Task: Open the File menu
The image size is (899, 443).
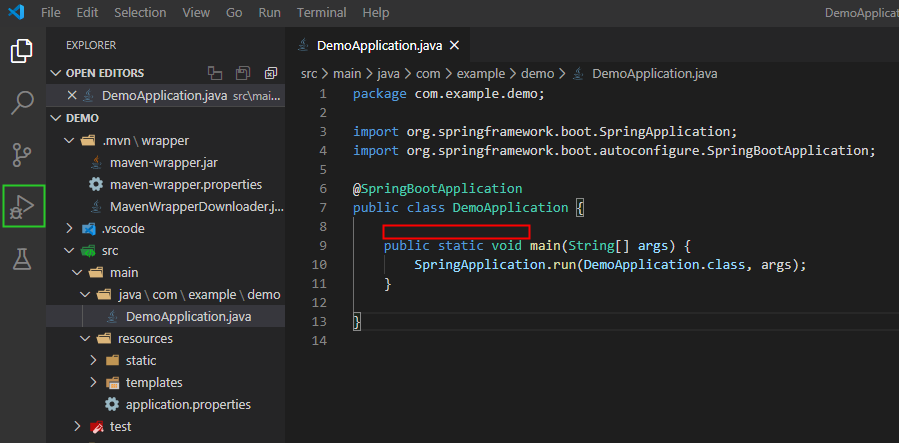Action: pyautogui.click(x=50, y=12)
